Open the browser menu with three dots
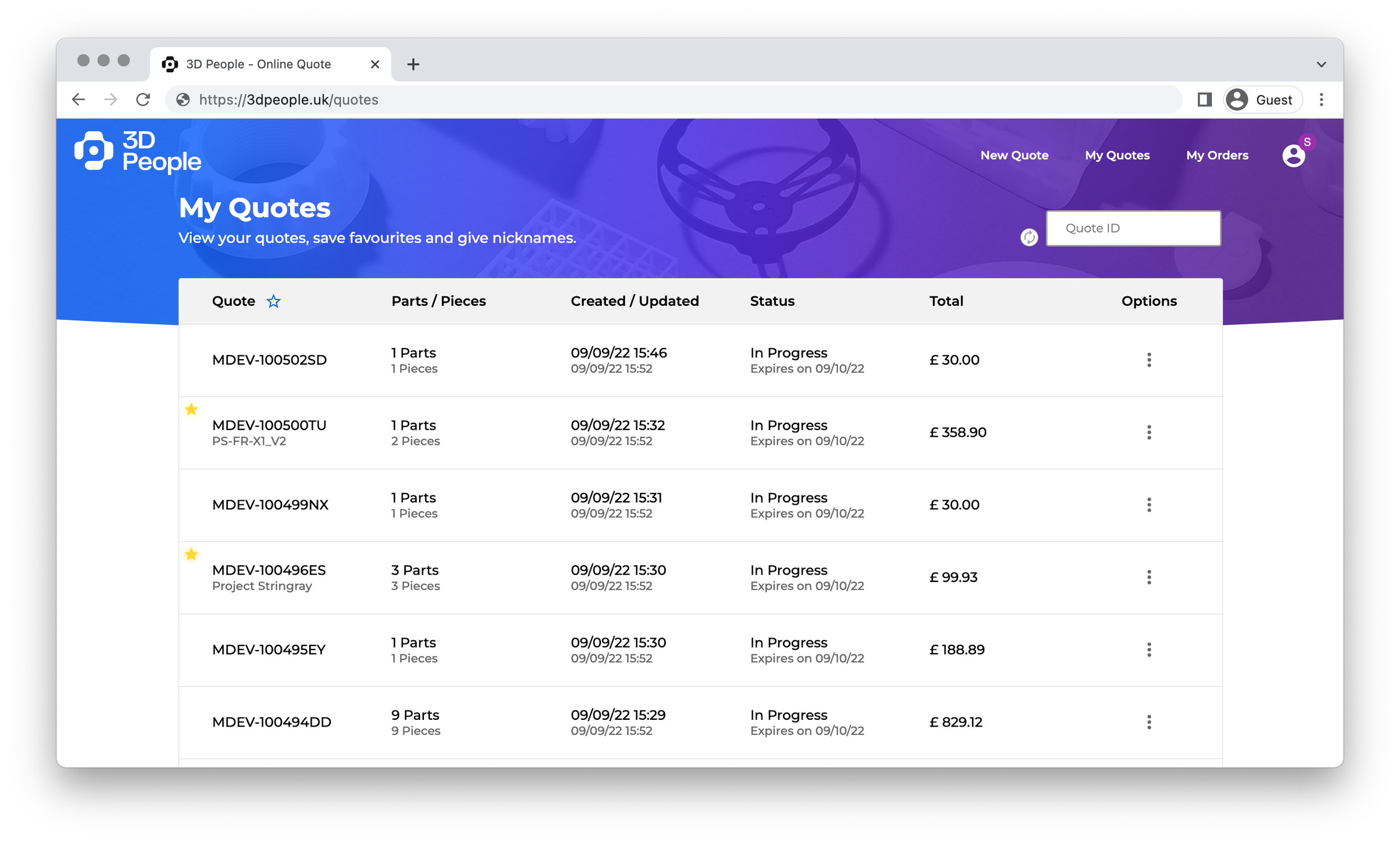Viewport: 1400px width, 842px height. [1321, 99]
